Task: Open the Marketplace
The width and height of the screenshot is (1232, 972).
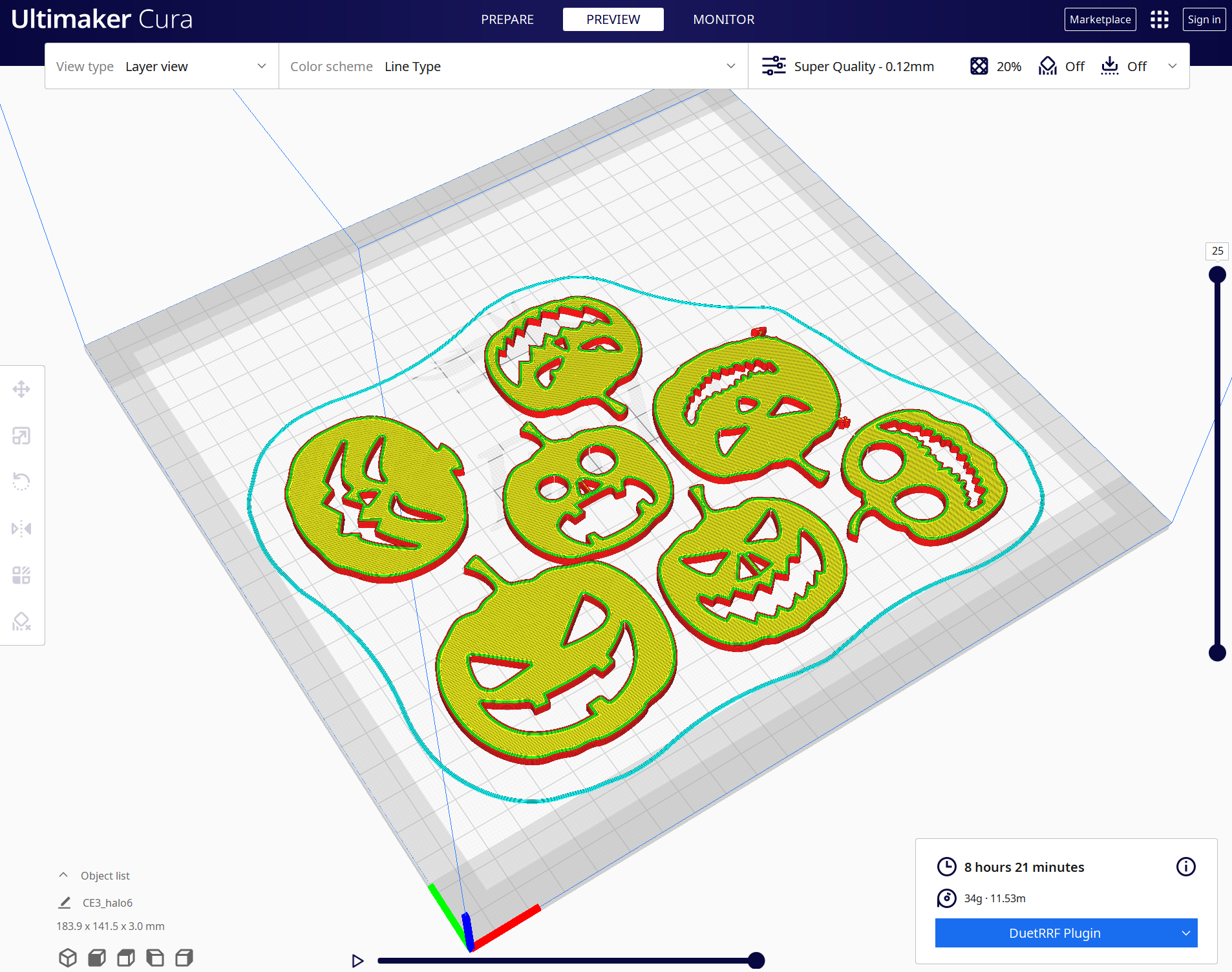Action: point(1100,19)
